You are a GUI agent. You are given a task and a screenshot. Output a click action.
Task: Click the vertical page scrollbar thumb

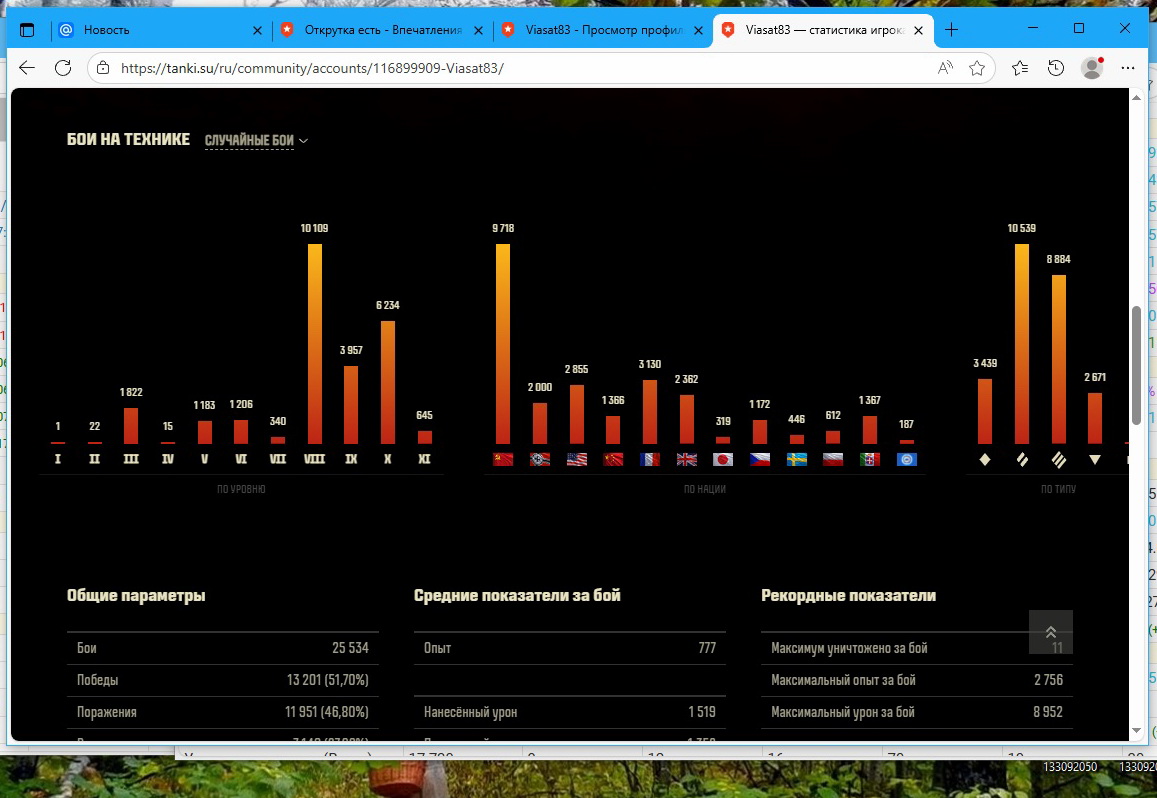pos(1136,364)
